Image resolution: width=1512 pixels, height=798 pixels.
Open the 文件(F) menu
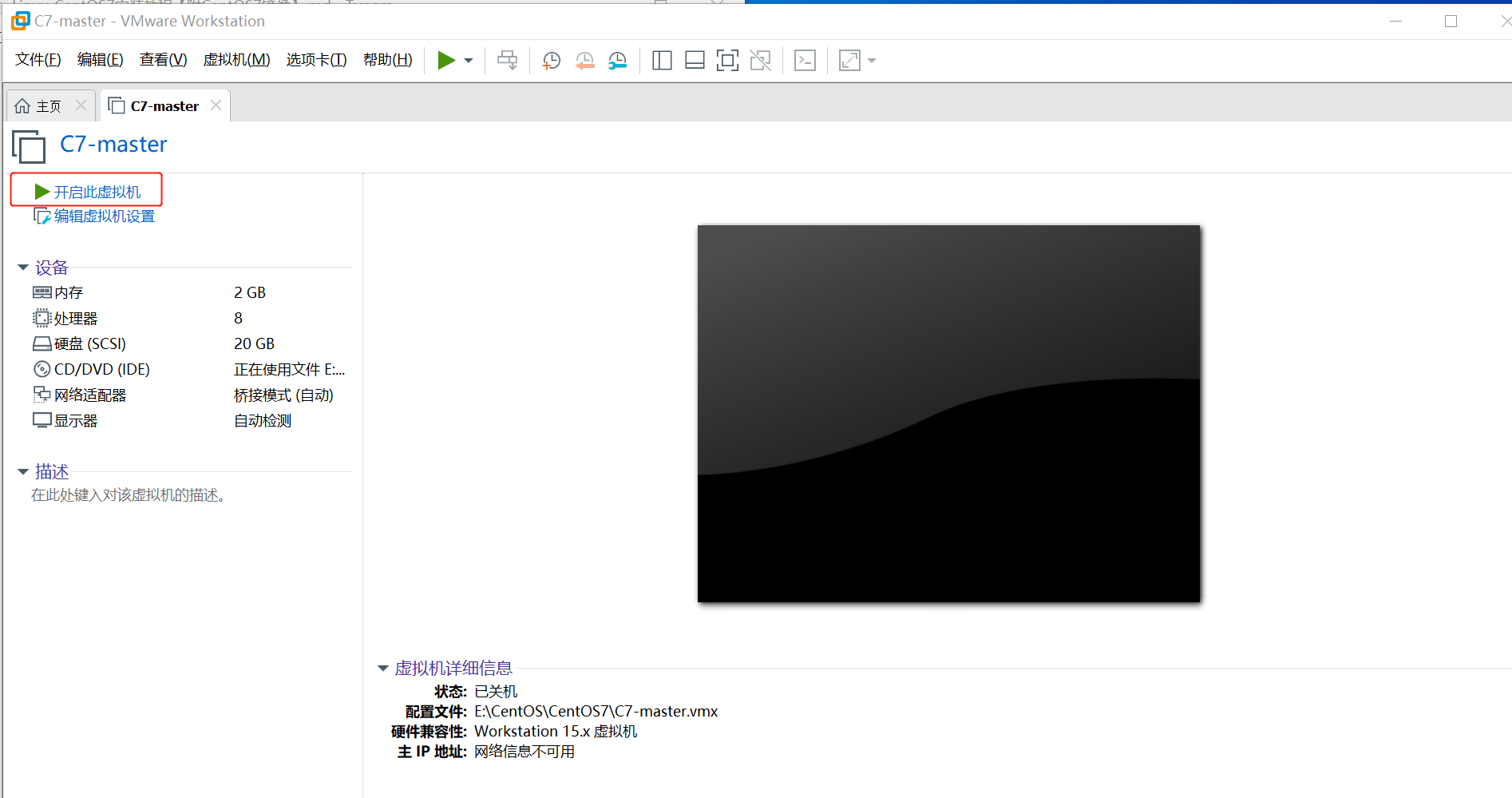click(x=38, y=60)
